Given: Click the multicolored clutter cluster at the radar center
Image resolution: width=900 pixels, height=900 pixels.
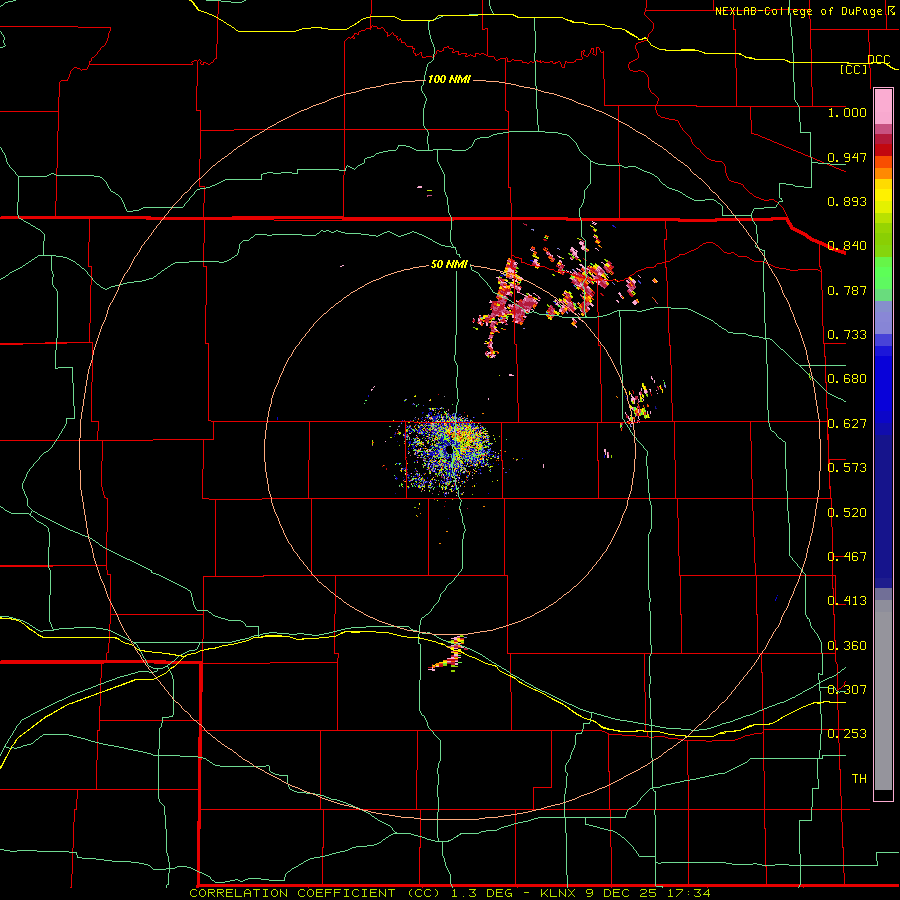Looking at the screenshot, I should click(x=448, y=451).
